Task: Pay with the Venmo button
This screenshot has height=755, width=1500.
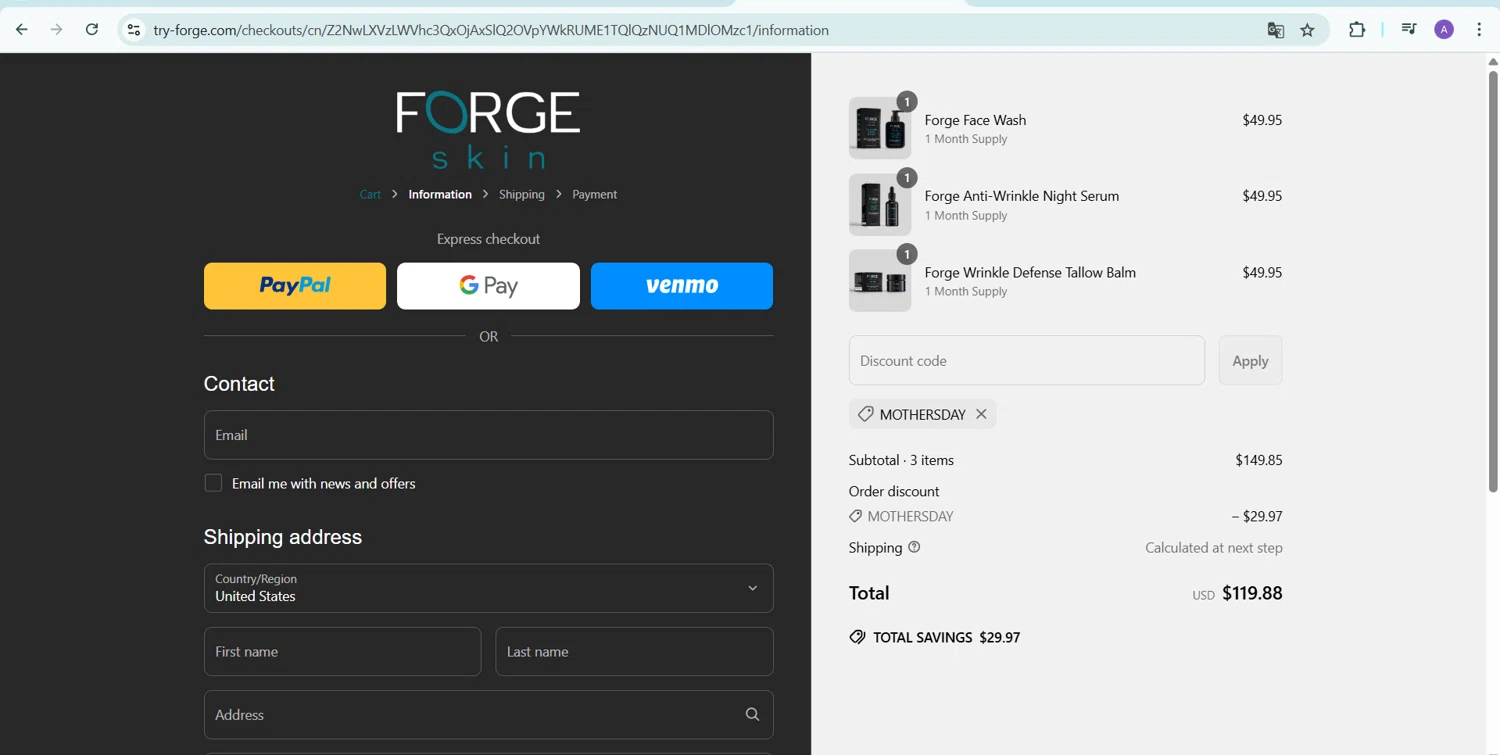Action: tap(682, 286)
